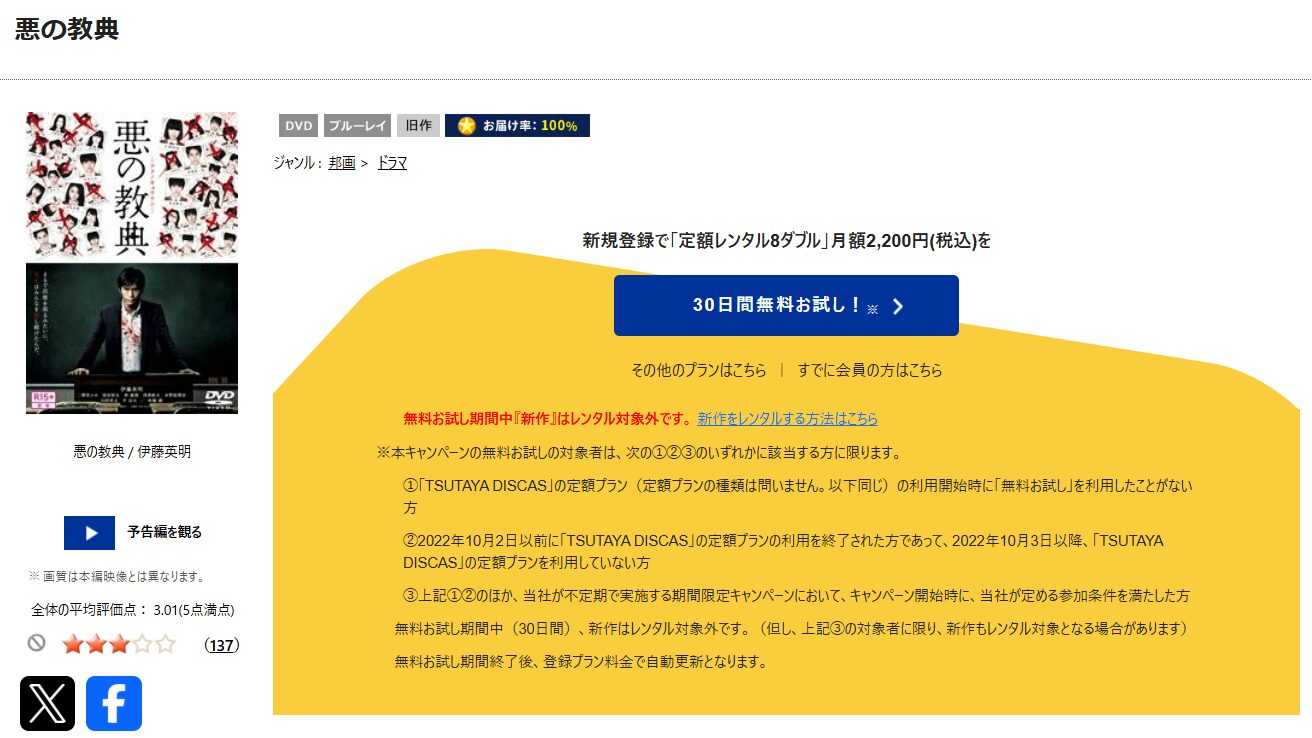The height and width of the screenshot is (738, 1312).
Task: Open the 邦画 genre link
Action: point(342,163)
